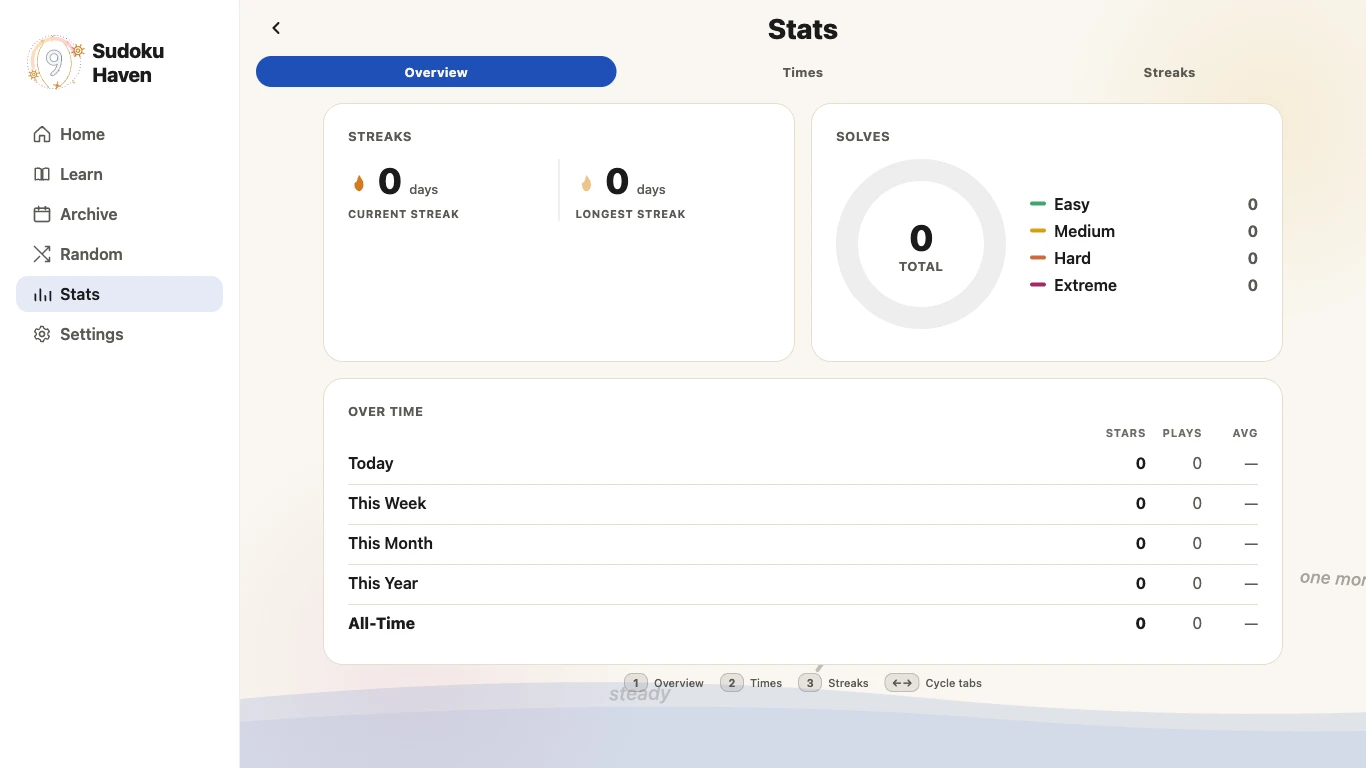1366x768 pixels.
Task: Click the Easy solves count value
Action: click(x=1252, y=204)
